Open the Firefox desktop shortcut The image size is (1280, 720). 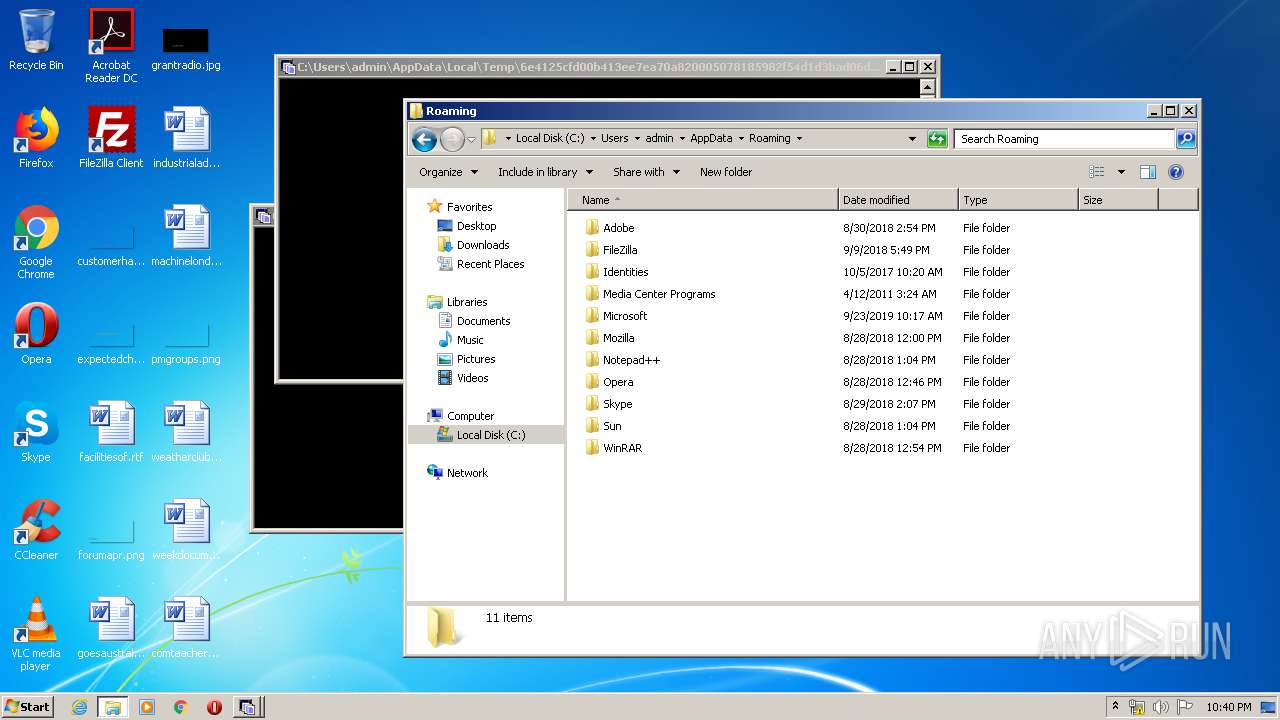[36, 138]
